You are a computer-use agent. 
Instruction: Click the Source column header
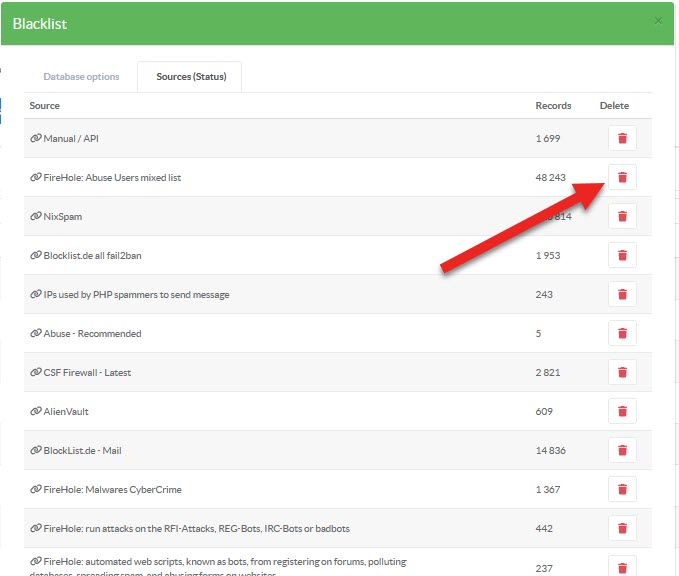click(x=45, y=106)
